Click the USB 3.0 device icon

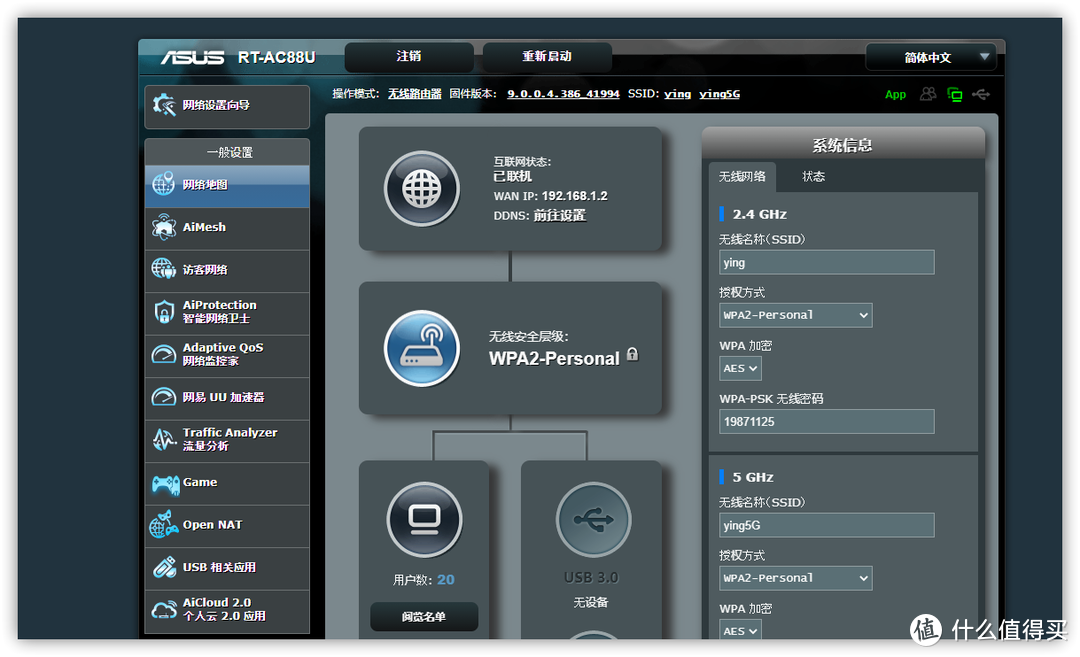[x=593, y=519]
